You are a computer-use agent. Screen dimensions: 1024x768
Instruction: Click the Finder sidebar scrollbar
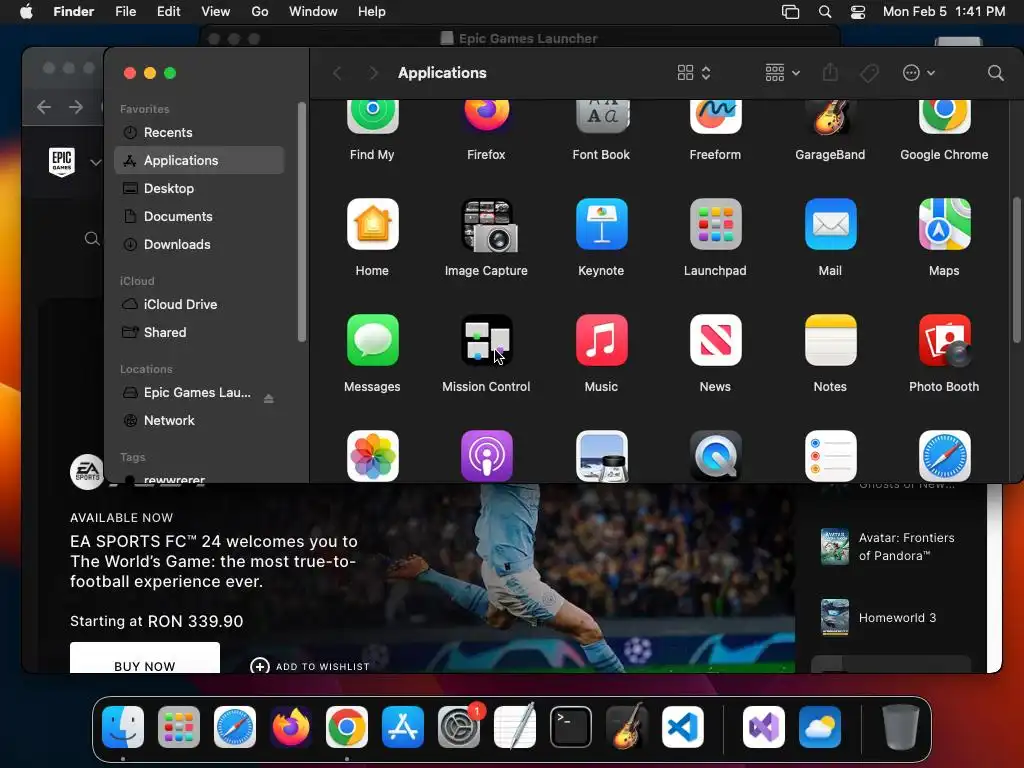tap(301, 222)
